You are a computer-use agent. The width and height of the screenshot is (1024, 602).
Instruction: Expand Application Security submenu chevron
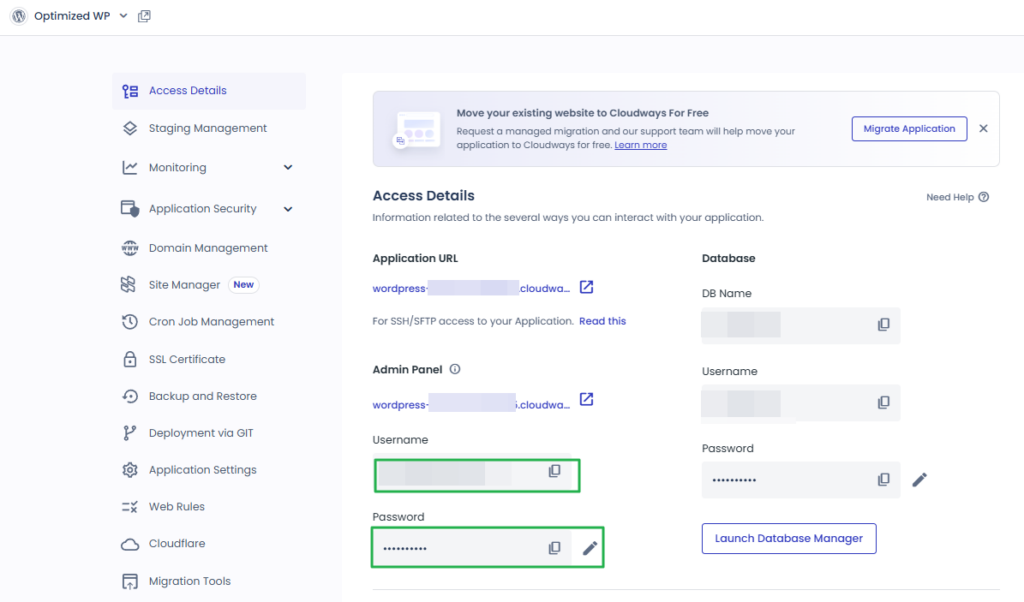point(288,209)
